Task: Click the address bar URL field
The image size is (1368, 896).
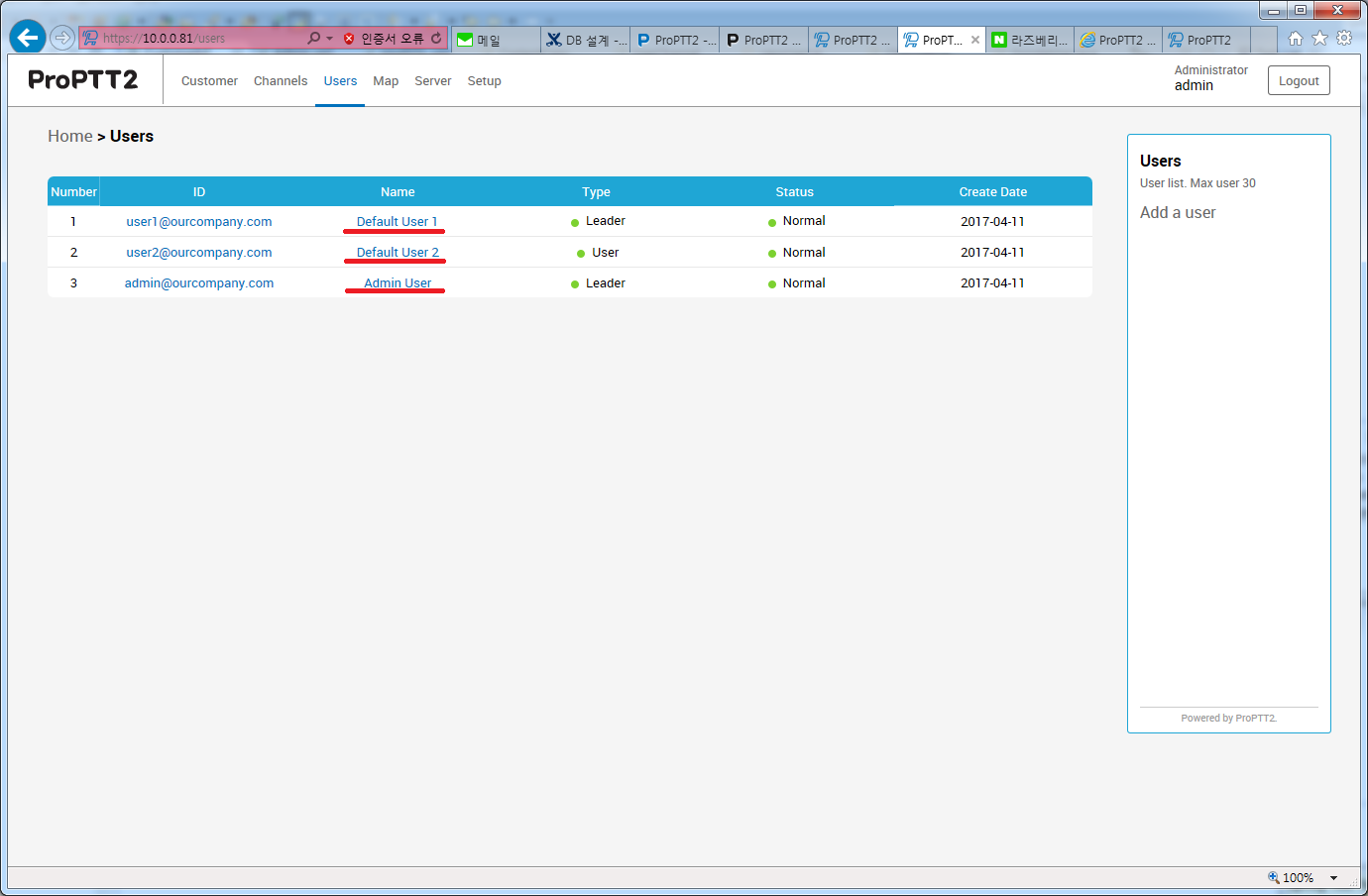Action: [x=198, y=39]
